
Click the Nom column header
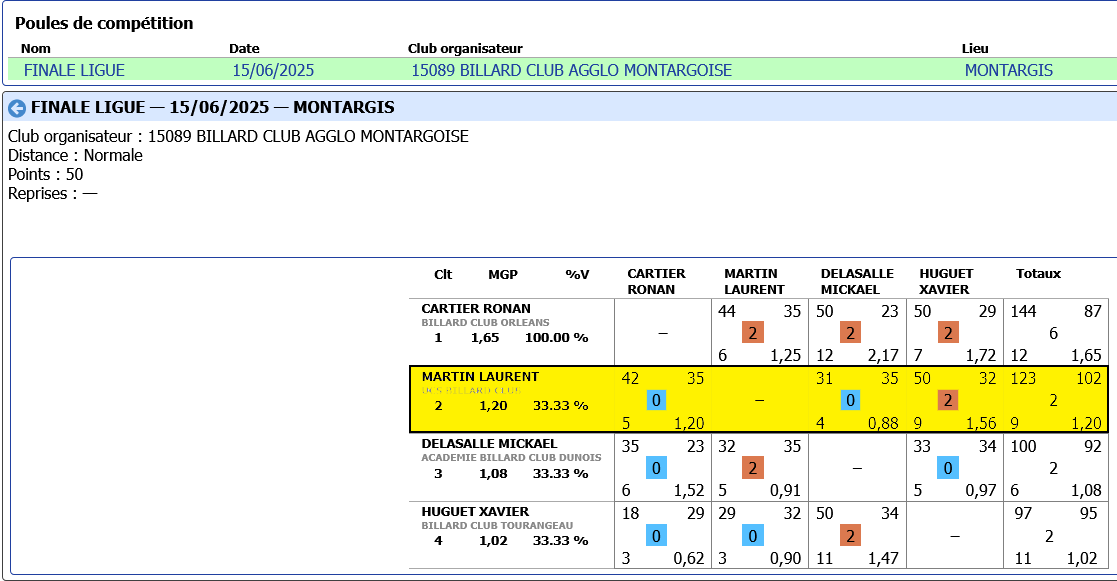pyautogui.click(x=36, y=48)
